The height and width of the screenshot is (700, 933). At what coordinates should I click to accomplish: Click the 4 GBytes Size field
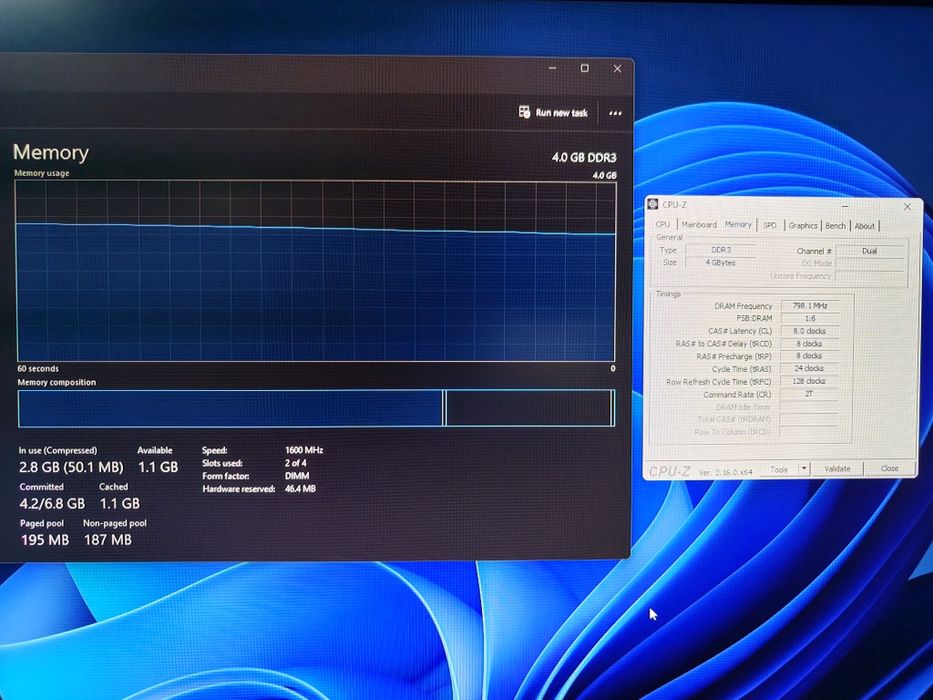pyautogui.click(x=721, y=262)
